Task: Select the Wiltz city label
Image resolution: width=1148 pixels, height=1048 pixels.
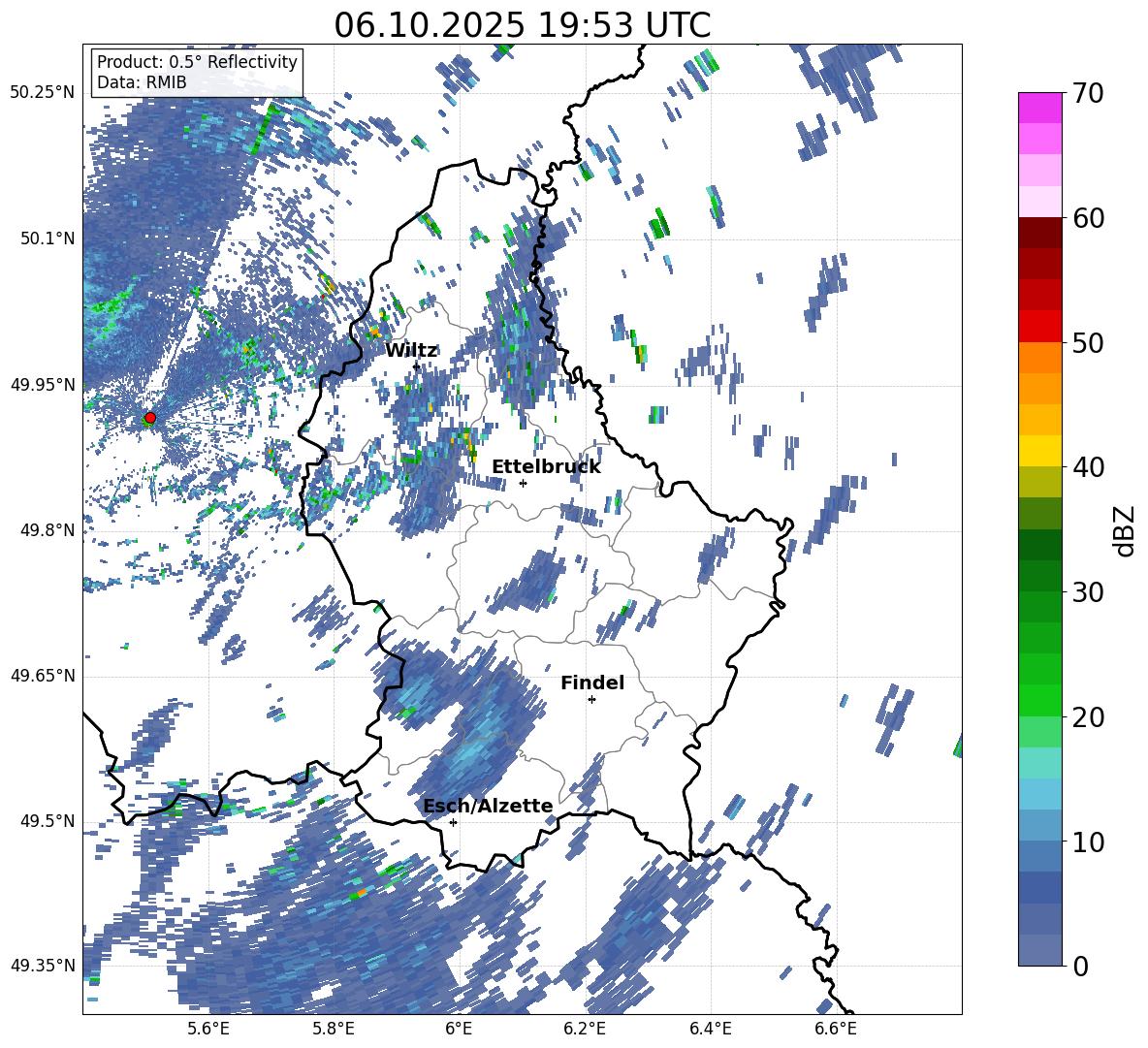Action: pyautogui.click(x=411, y=351)
